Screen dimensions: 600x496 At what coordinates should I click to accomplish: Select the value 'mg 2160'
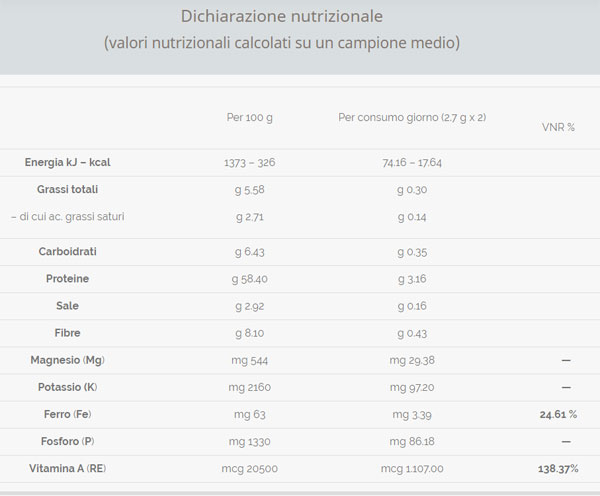tap(249, 388)
